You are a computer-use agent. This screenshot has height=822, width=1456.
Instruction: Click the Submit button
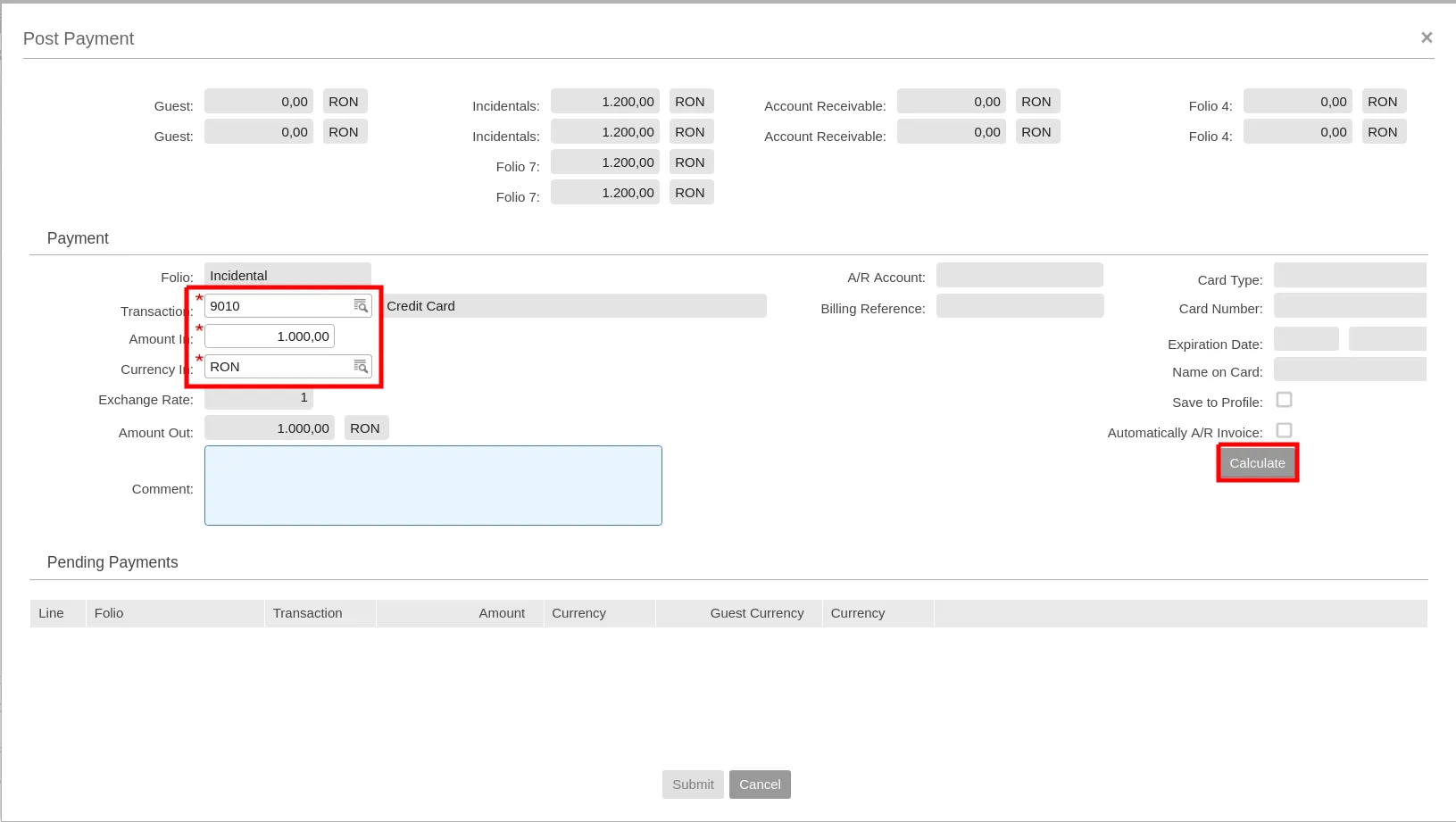coord(693,785)
